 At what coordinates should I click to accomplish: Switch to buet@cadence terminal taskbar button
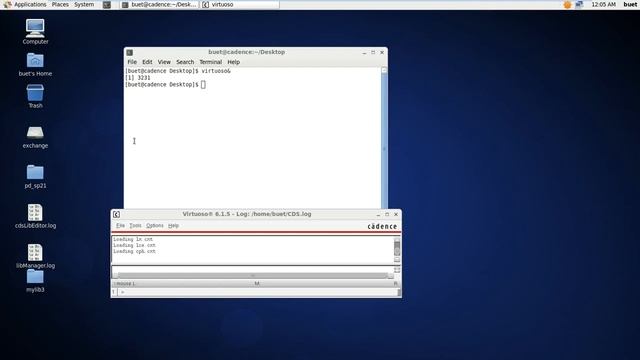coord(160,5)
